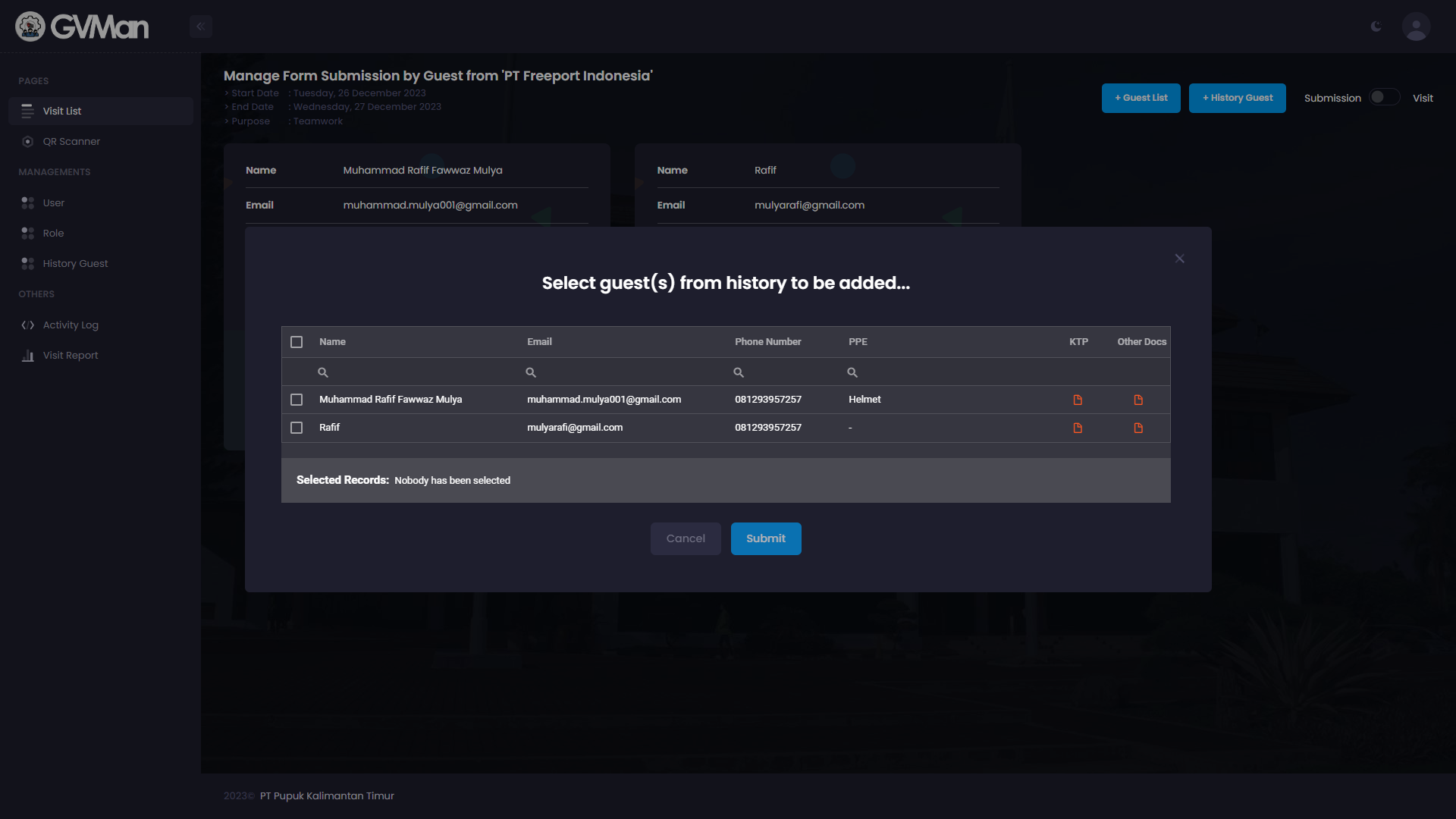Sort by the PPE column header
This screenshot has width=1456, height=819.
click(858, 342)
